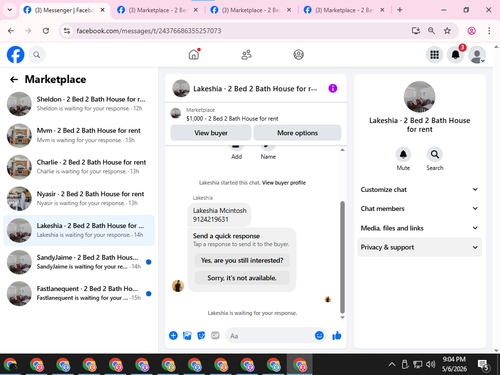Open Chrome three-dot menu
This screenshot has height=375, width=500.
tap(489, 31)
